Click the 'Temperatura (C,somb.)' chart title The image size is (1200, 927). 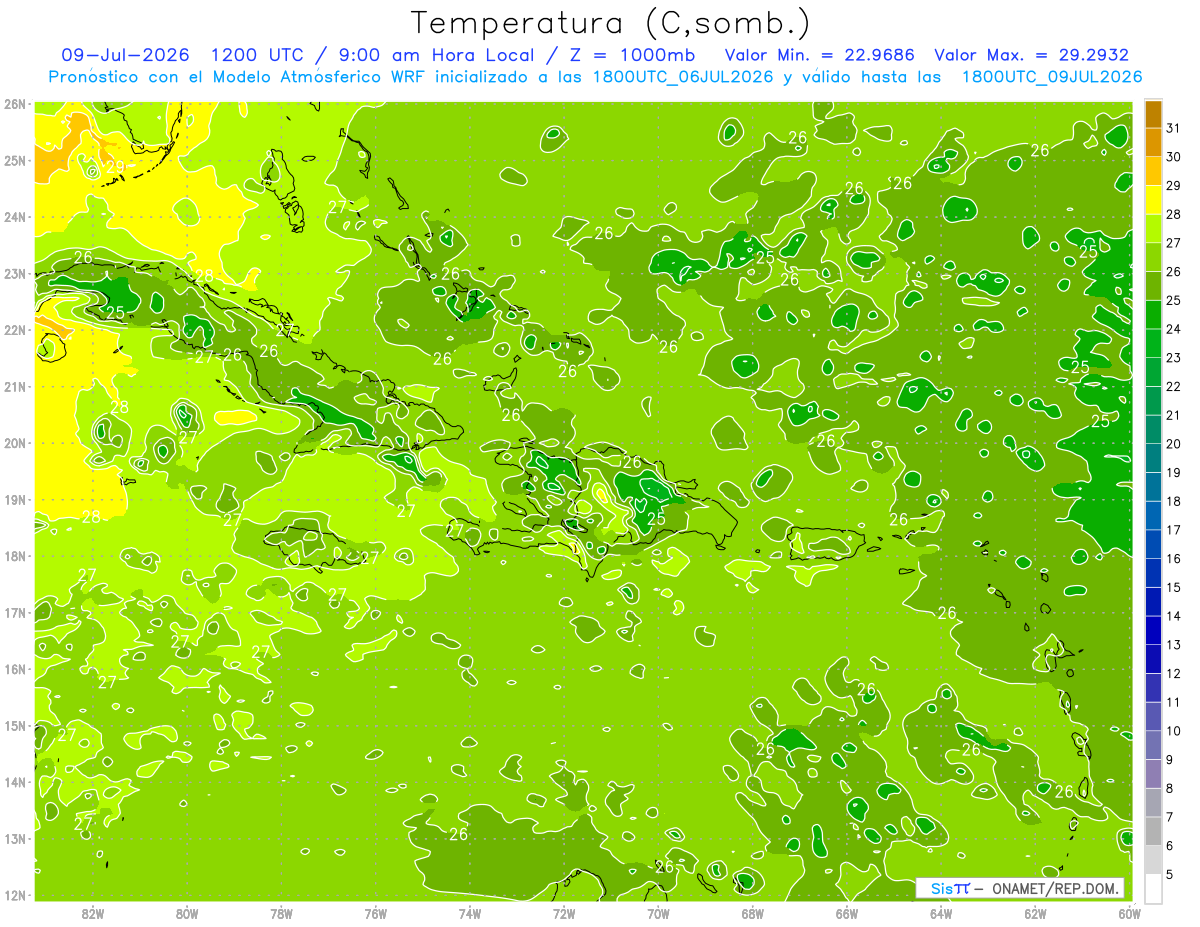[x=611, y=23]
